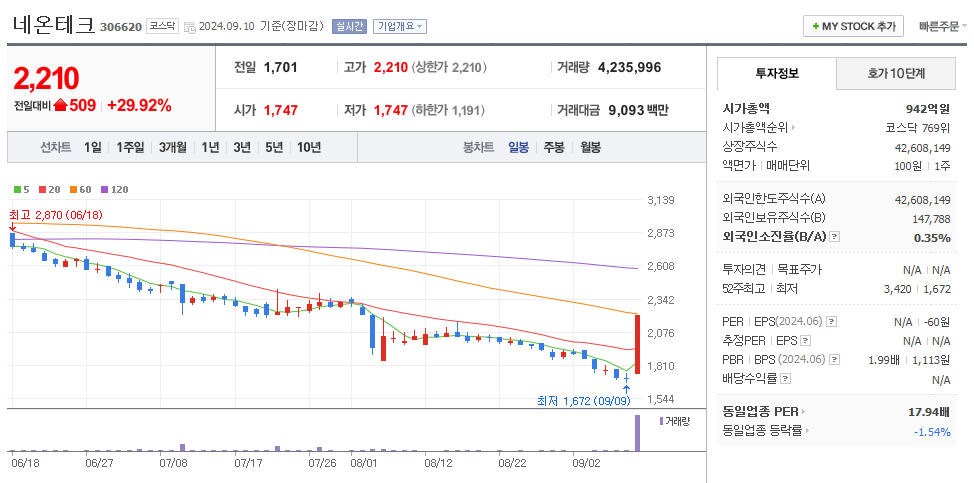Select the 10년 line chart period

pyautogui.click(x=309, y=147)
